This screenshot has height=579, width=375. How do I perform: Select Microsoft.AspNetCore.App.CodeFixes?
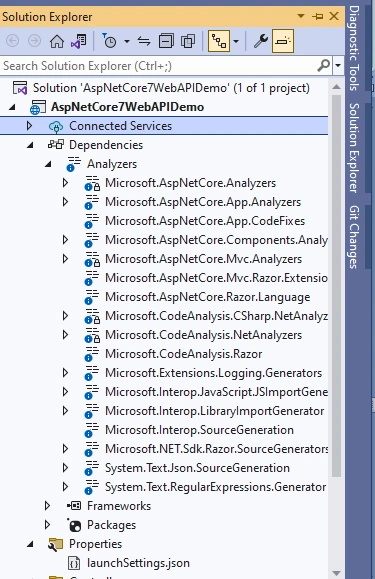click(205, 221)
